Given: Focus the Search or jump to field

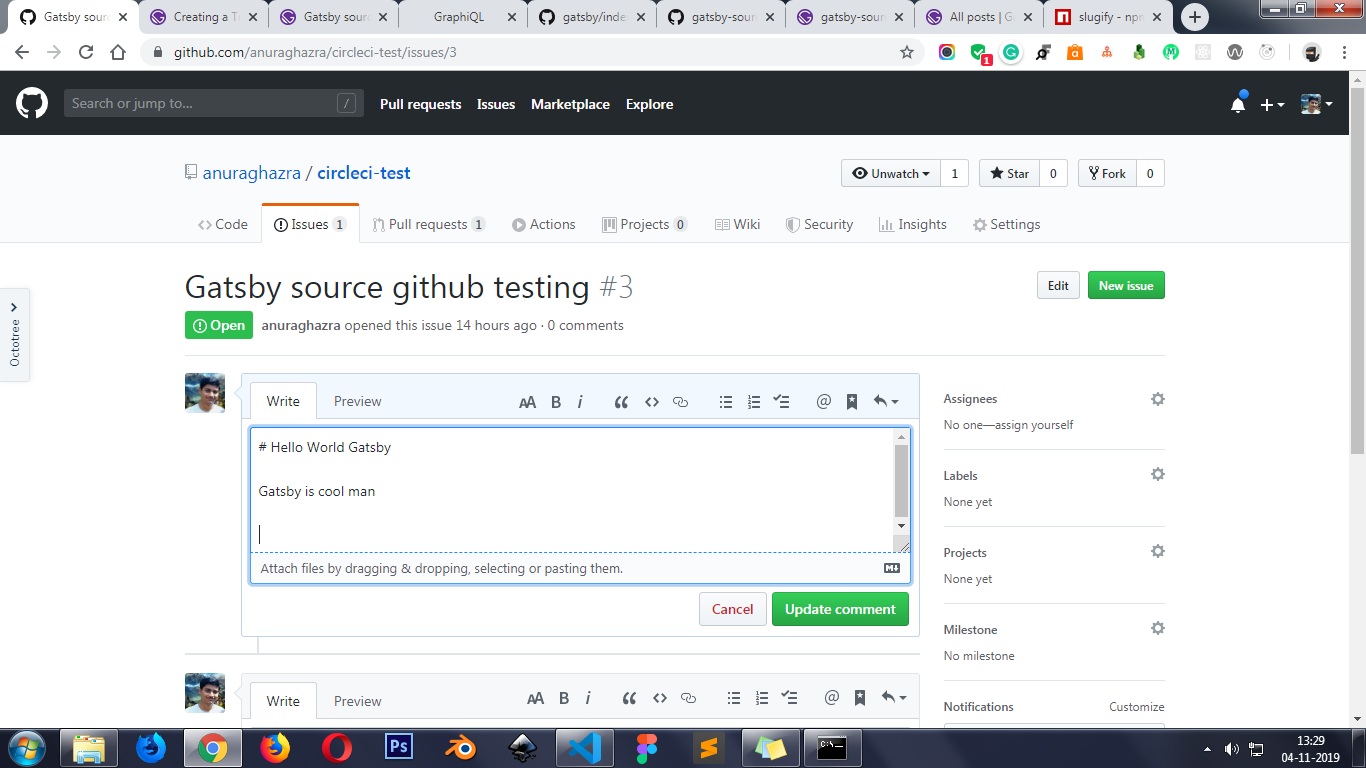Looking at the screenshot, I should pyautogui.click(x=212, y=103).
